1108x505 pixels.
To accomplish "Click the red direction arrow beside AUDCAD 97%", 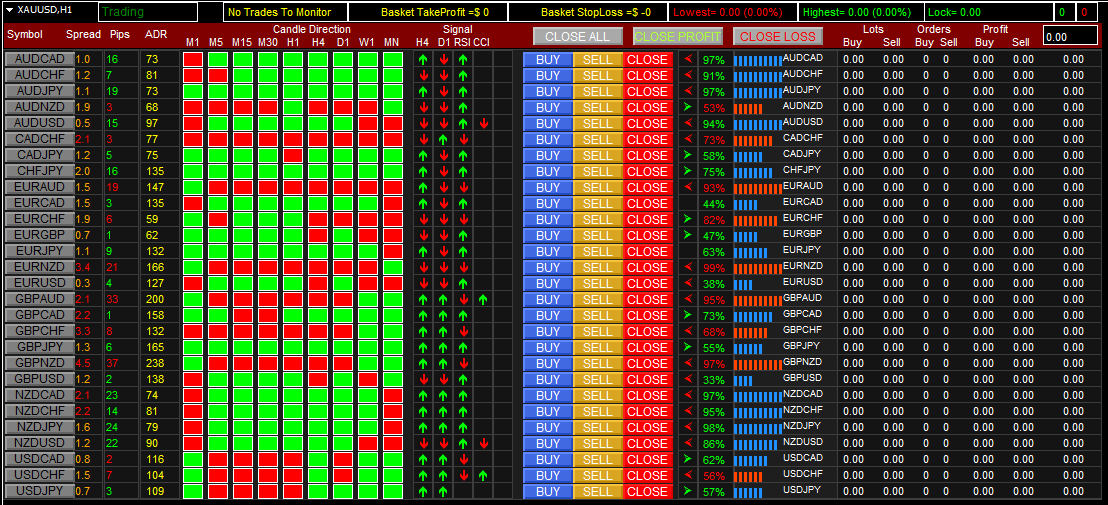I will [x=688, y=59].
